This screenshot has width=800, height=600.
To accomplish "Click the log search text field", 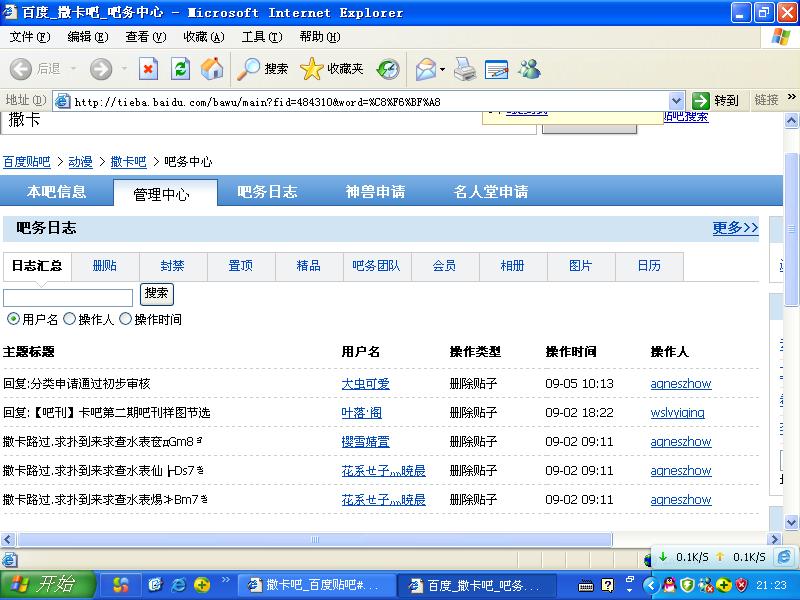I will [x=68, y=297].
